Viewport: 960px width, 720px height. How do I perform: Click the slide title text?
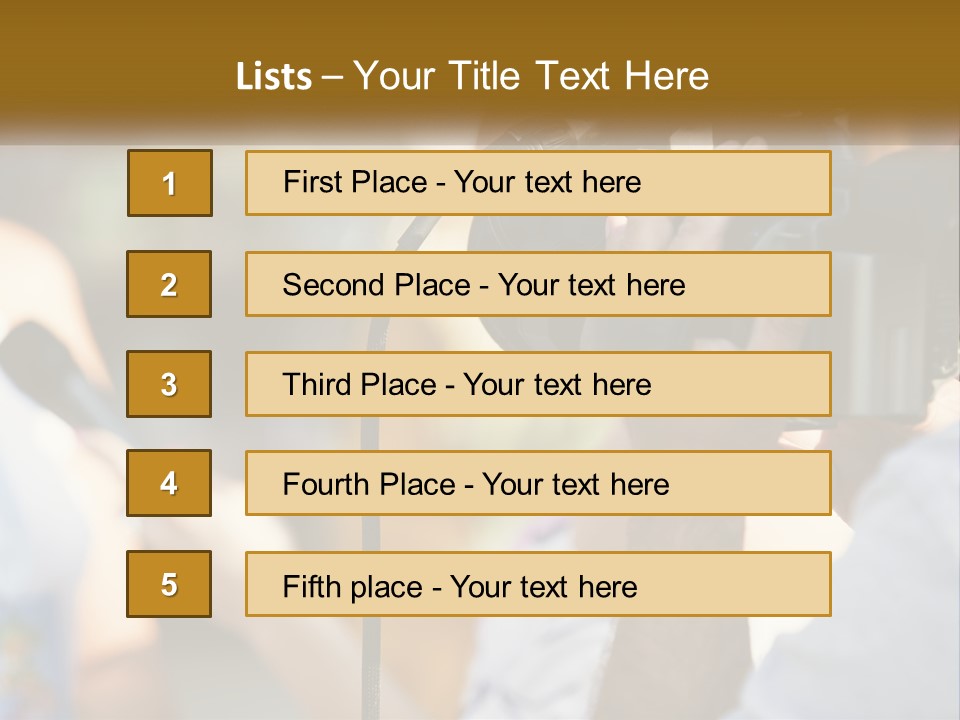(472, 76)
